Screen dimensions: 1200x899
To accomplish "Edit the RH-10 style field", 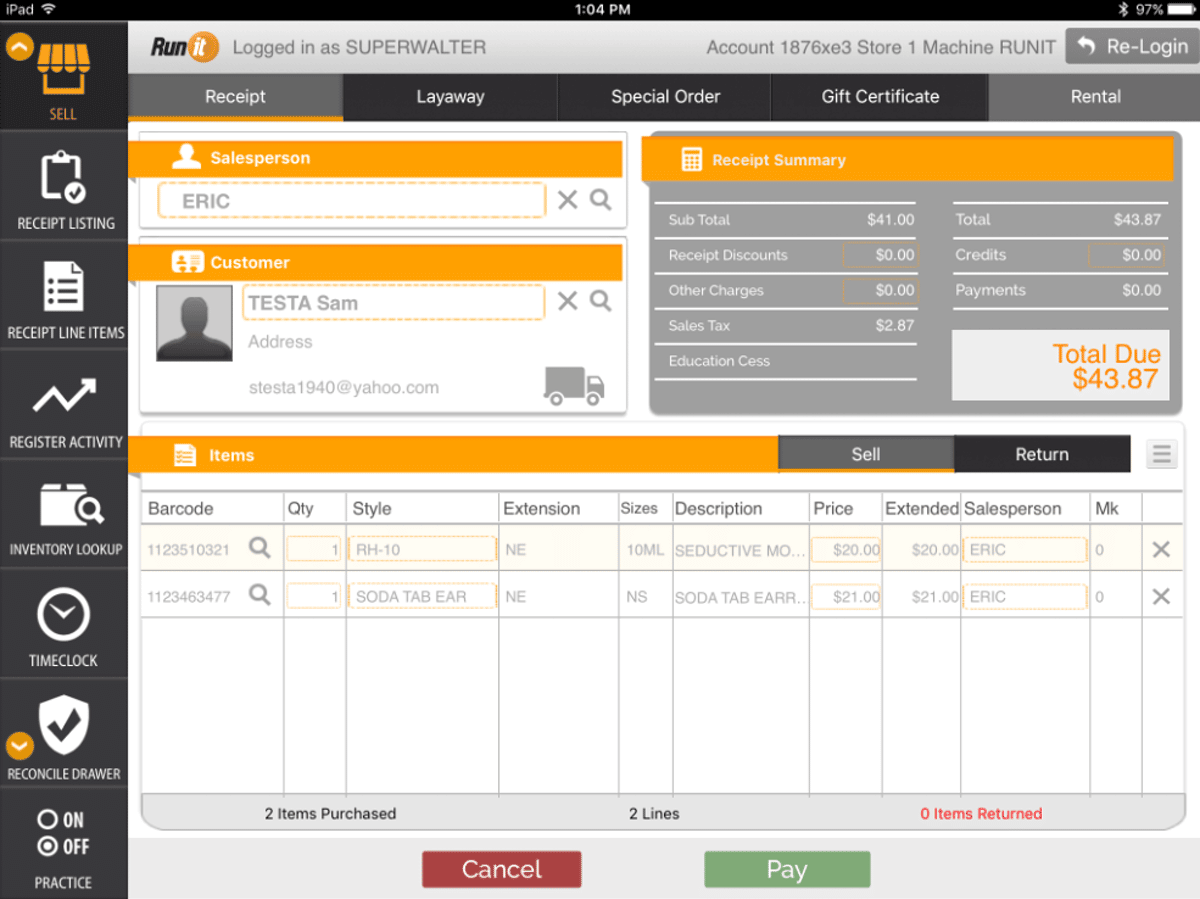I will [423, 549].
